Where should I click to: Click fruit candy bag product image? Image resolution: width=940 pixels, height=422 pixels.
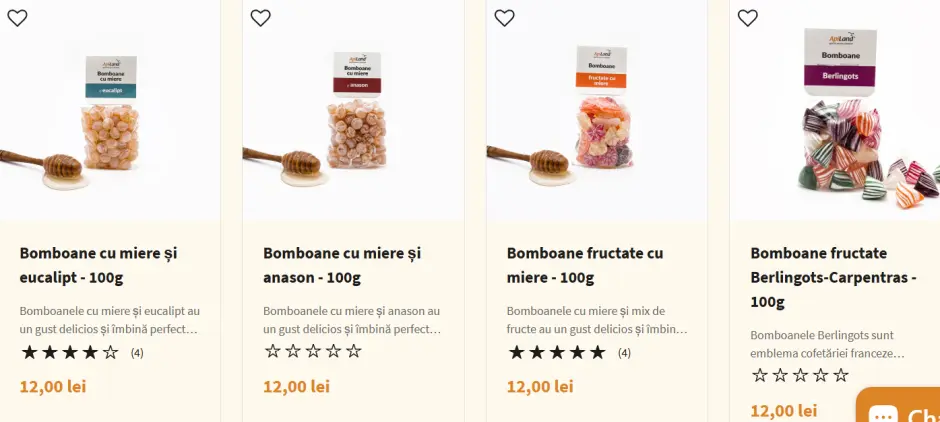click(602, 115)
